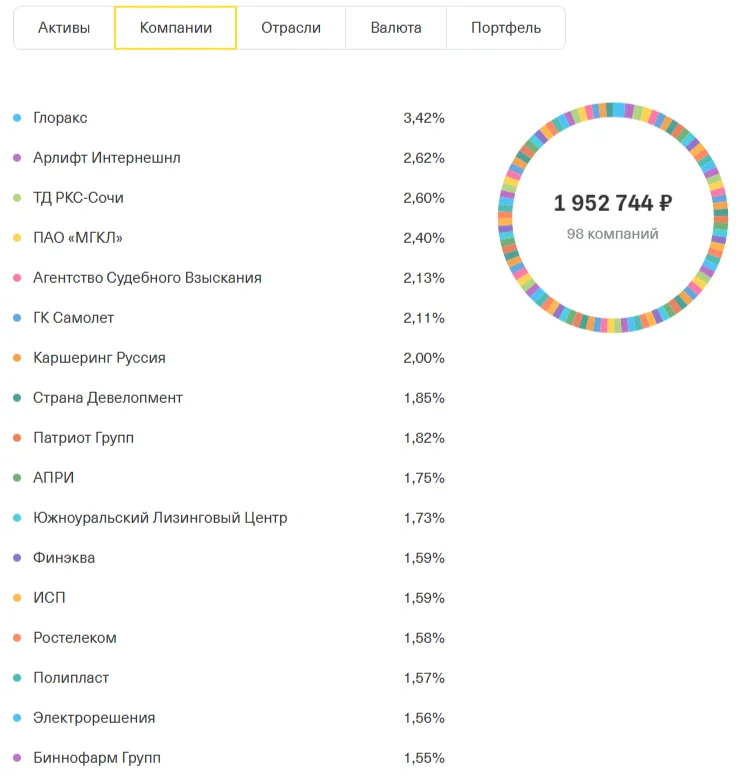This screenshot has width=741, height=781.
Task: Click the colored dot beside Патриот Групп
Action: [x=17, y=438]
